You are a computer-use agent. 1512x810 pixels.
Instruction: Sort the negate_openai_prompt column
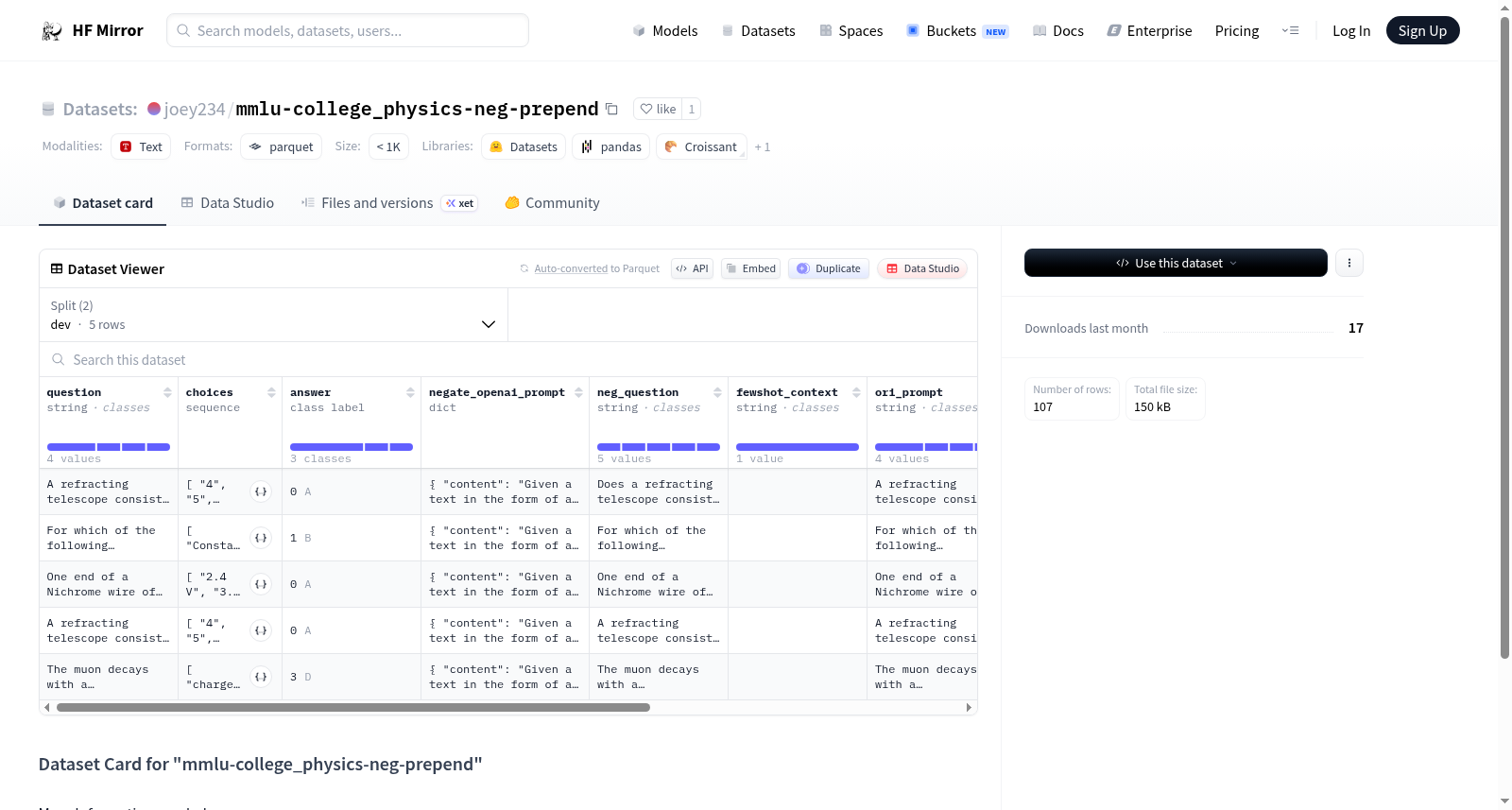click(578, 392)
